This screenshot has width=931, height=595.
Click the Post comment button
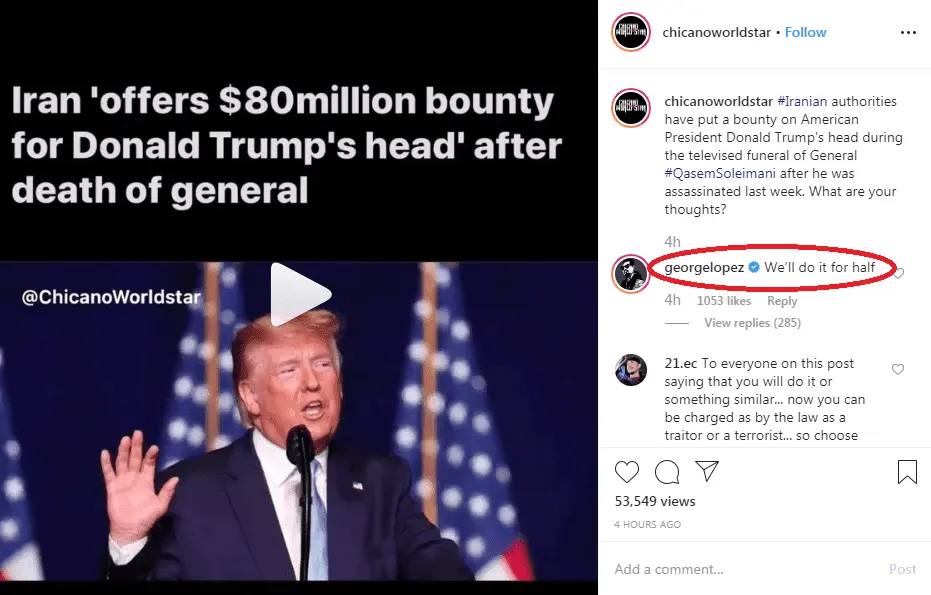[x=902, y=569]
